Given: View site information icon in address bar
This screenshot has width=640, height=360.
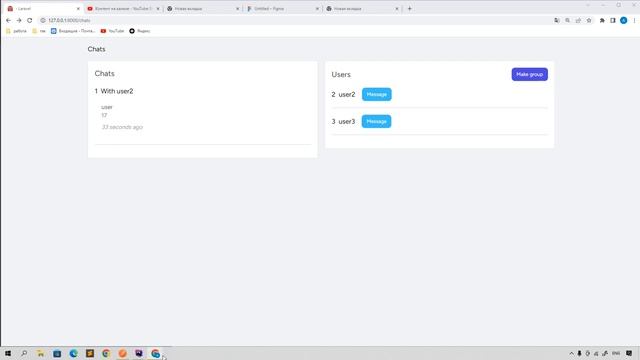Looking at the screenshot, I should point(43,20).
